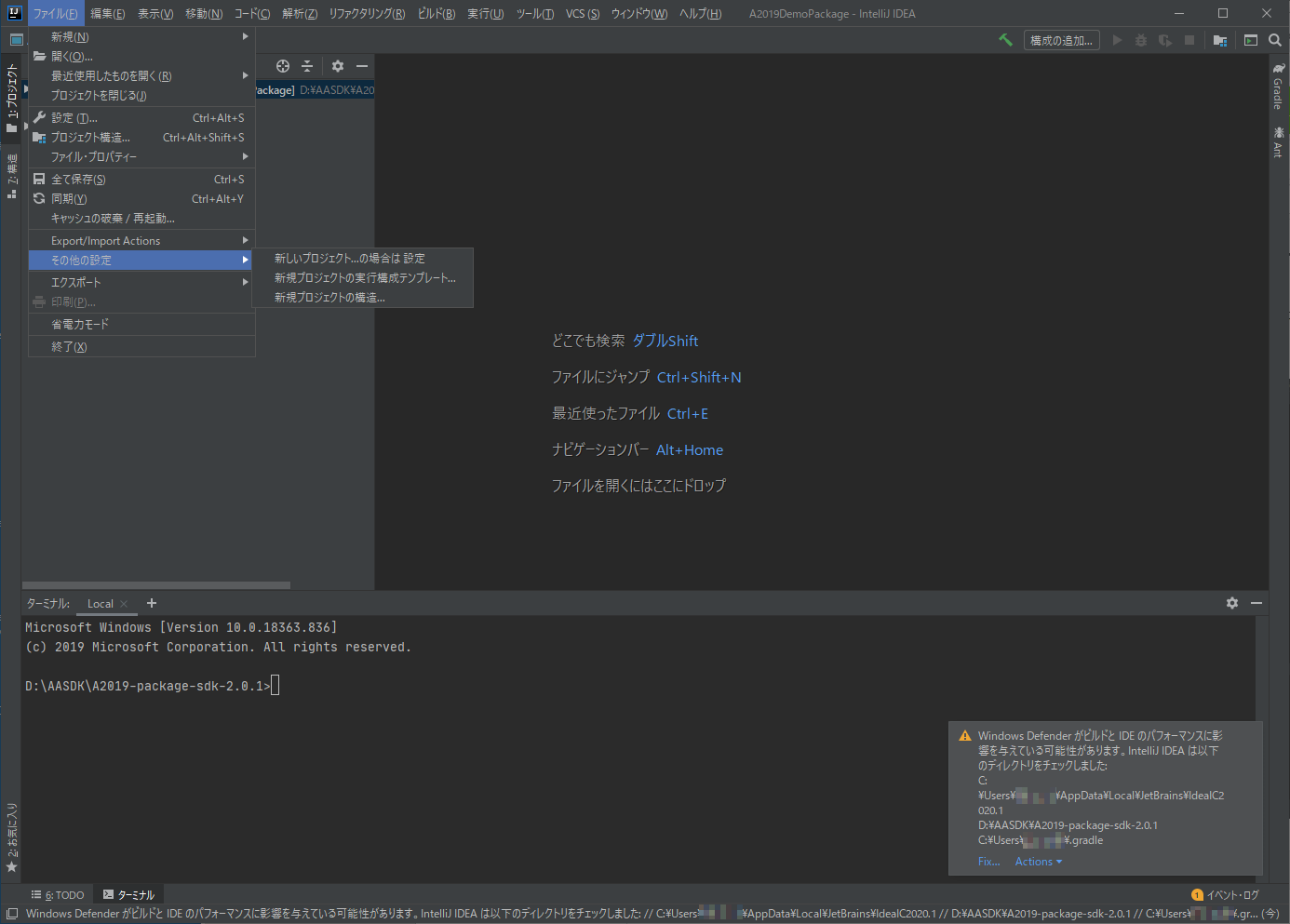
Task: Click the Windows Defender status bar message
Action: 652,914
